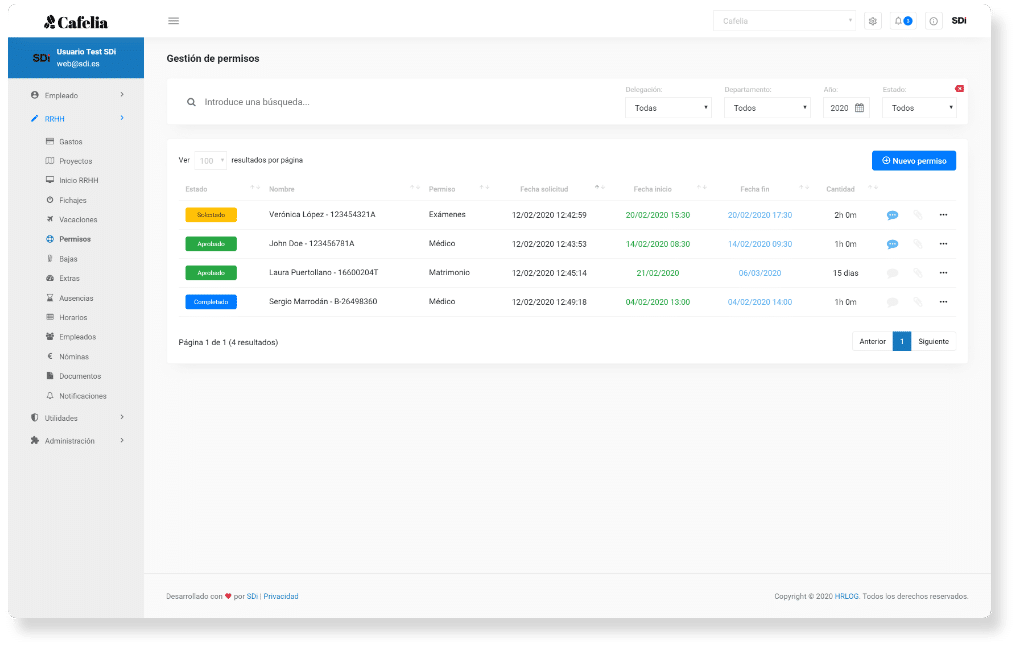Open more options for Sergio Marrodán row

(x=943, y=302)
